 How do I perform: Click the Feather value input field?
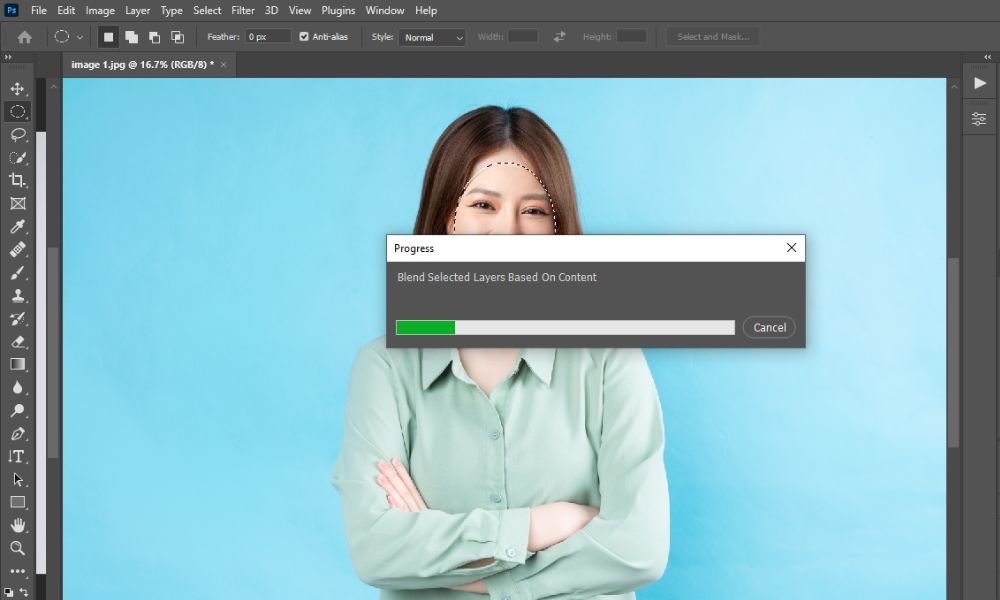tap(267, 37)
